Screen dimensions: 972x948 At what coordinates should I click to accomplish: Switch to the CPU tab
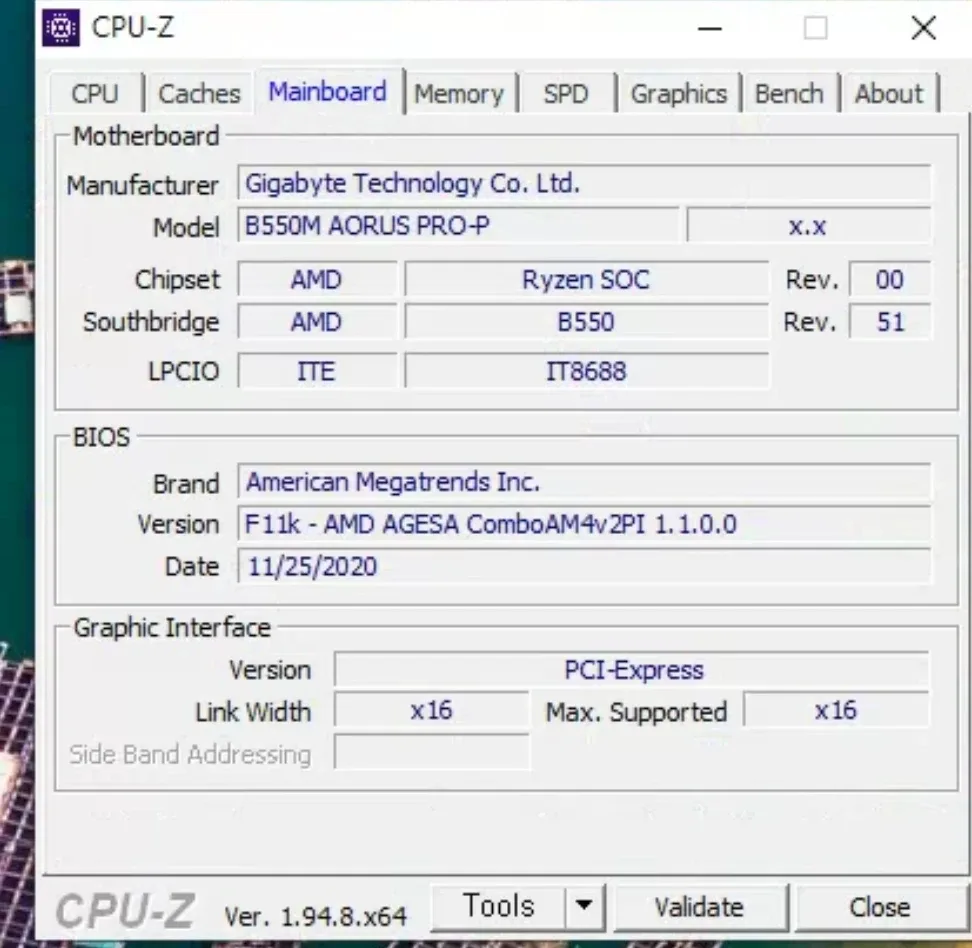pyautogui.click(x=95, y=94)
